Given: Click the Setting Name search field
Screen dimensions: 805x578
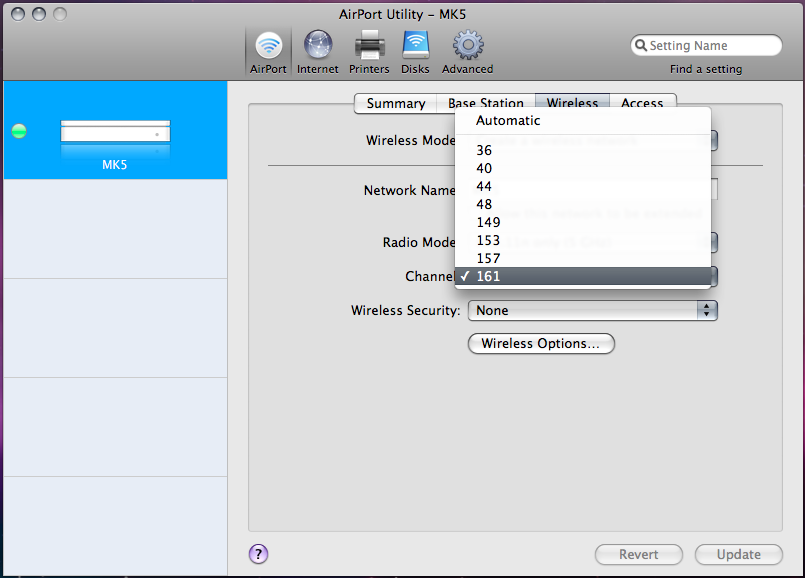Looking at the screenshot, I should point(706,45).
